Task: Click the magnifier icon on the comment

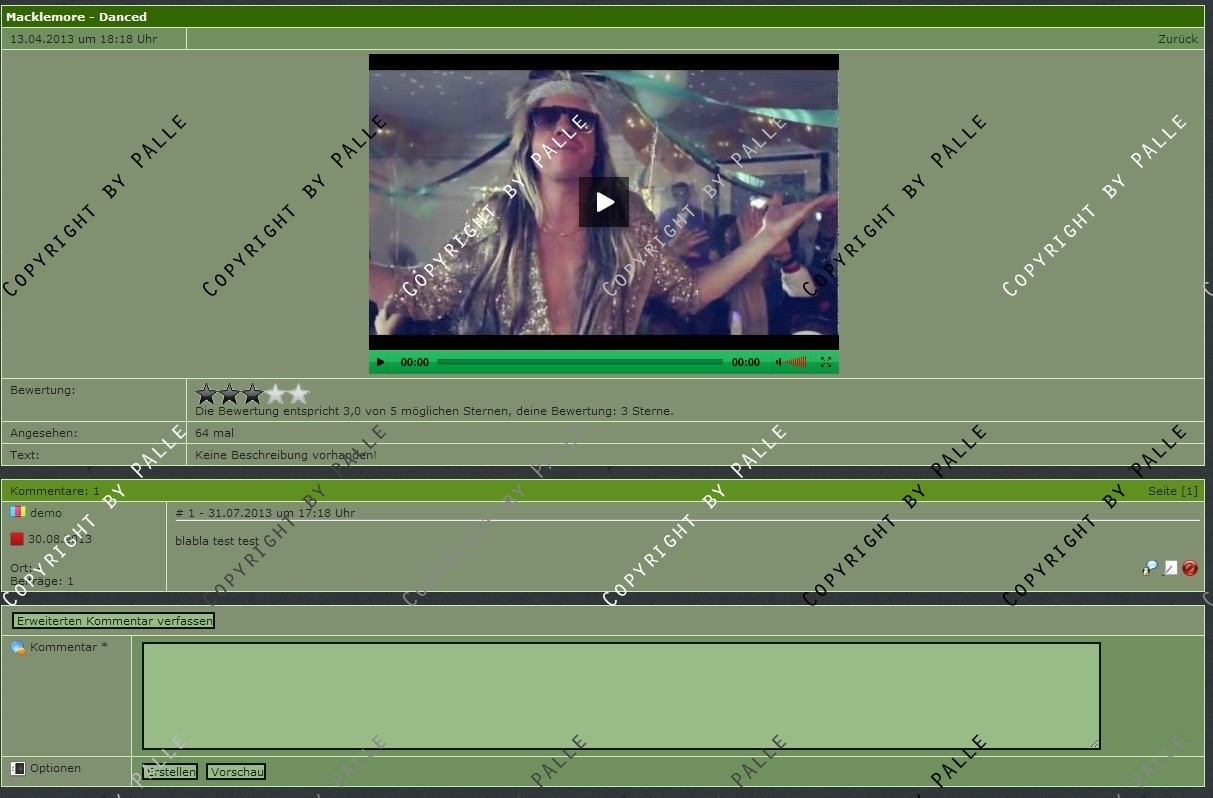Action: click(1150, 568)
